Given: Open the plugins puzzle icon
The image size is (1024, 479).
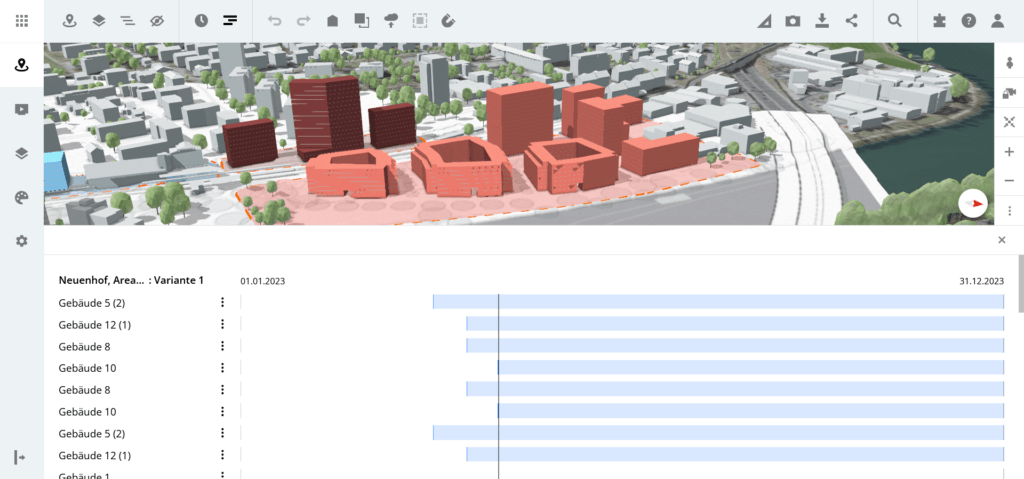Looking at the screenshot, I should [x=939, y=20].
